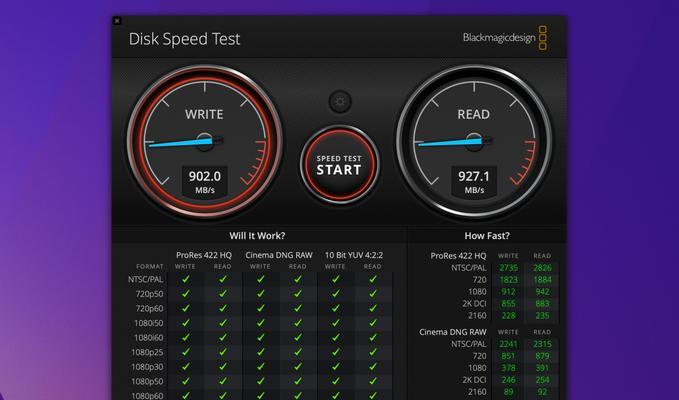Click Cinema DNG 720 read value 879

(x=542, y=356)
